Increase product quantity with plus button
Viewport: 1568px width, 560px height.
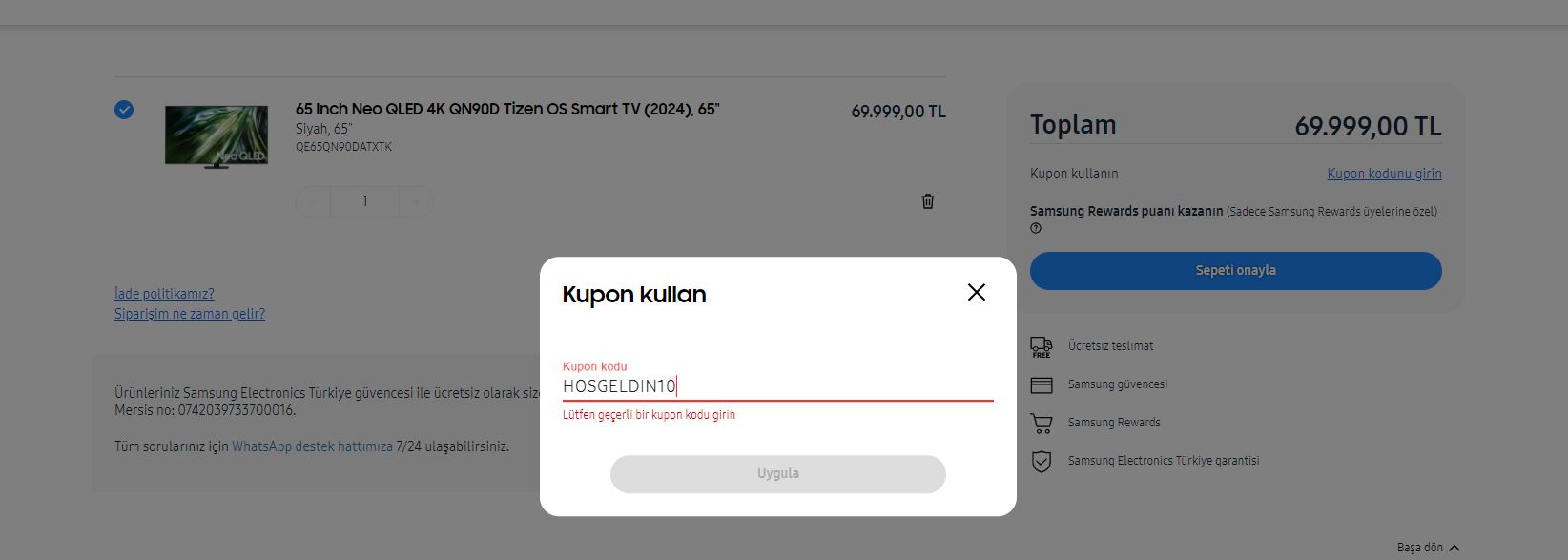tap(416, 201)
